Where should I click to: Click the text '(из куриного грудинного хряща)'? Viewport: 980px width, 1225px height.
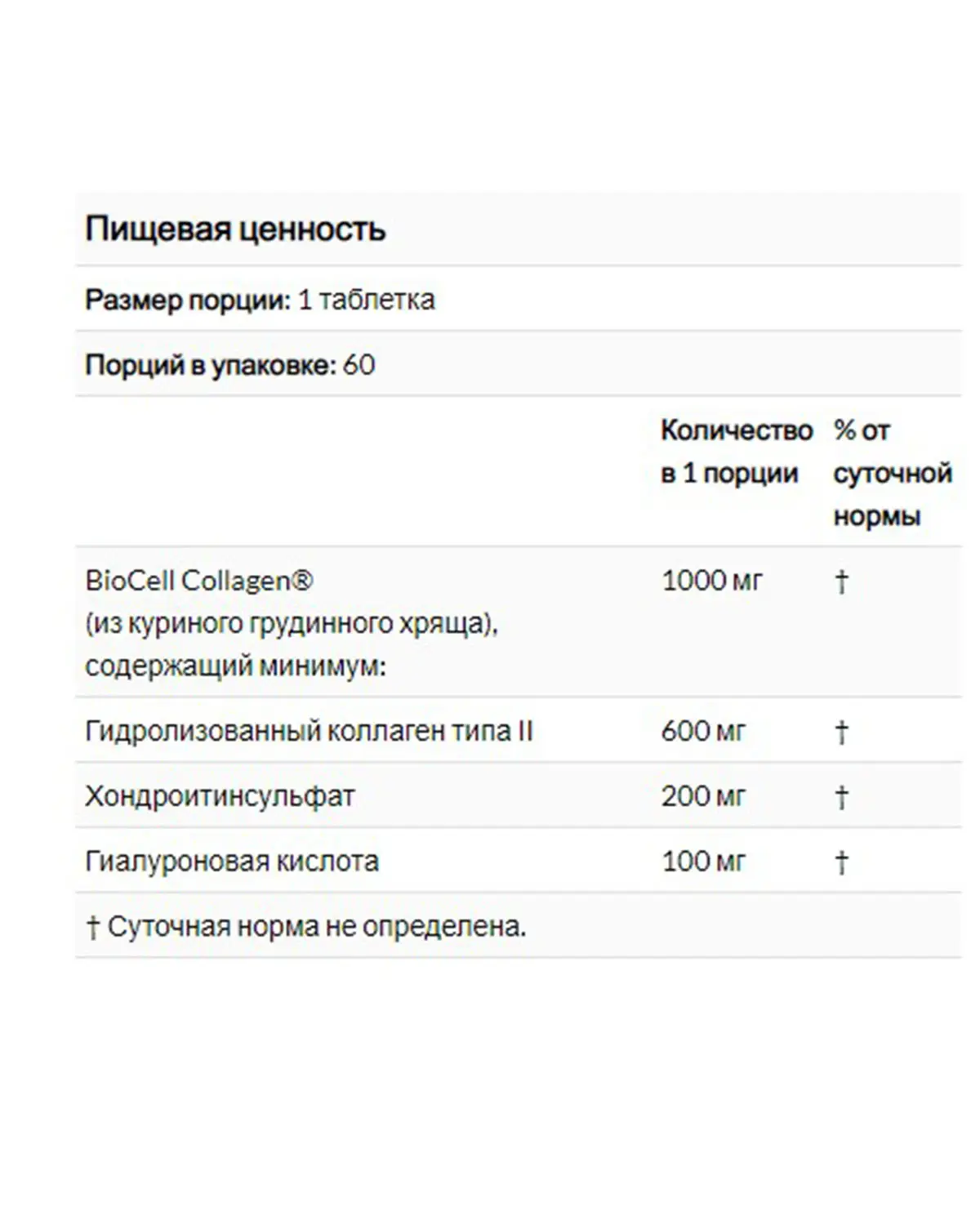[292, 624]
